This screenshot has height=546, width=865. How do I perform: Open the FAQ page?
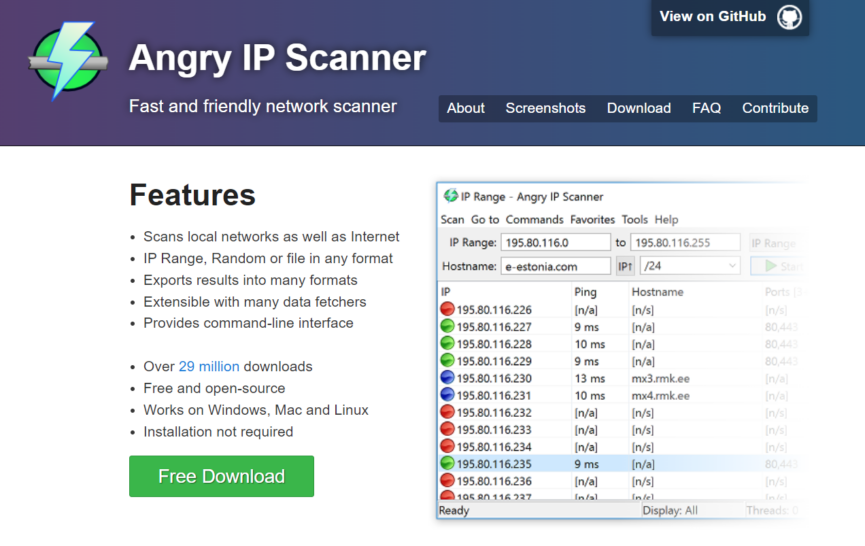[707, 108]
